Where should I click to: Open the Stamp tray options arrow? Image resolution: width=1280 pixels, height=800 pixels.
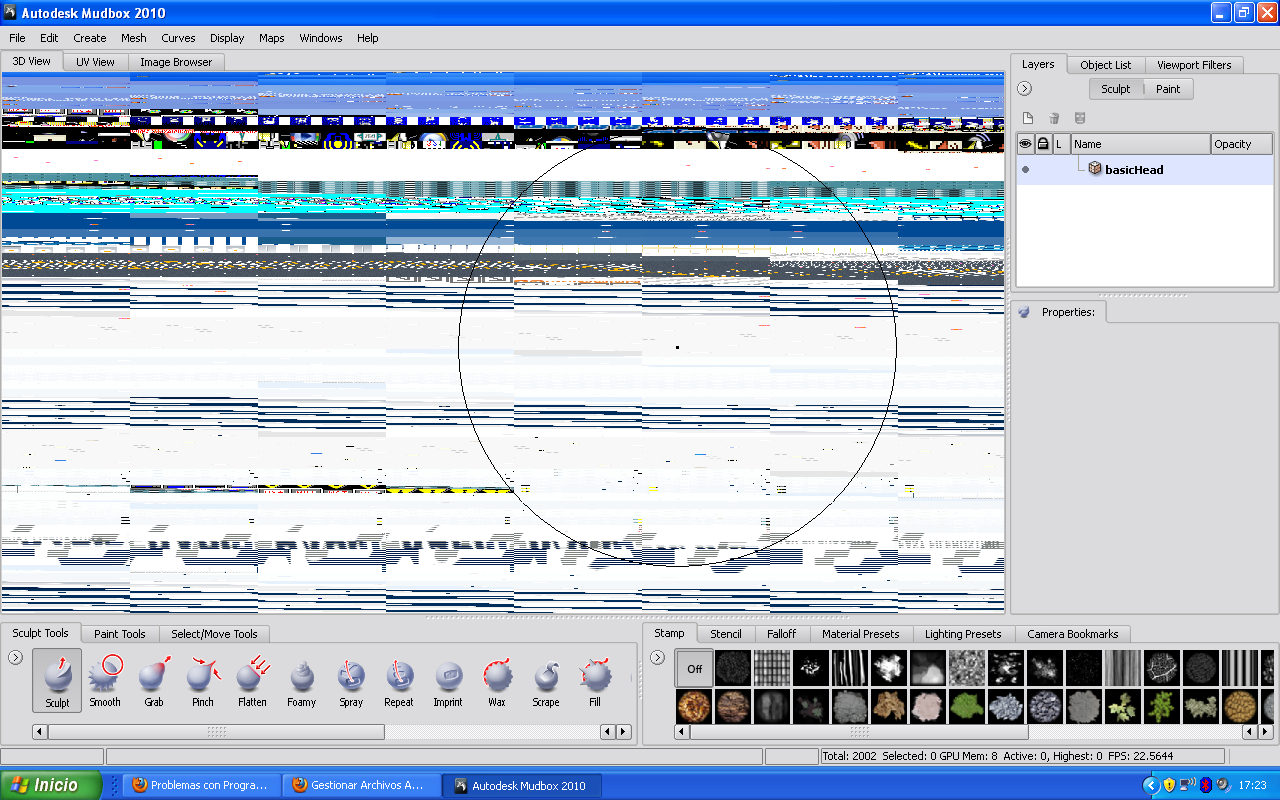pos(657,657)
